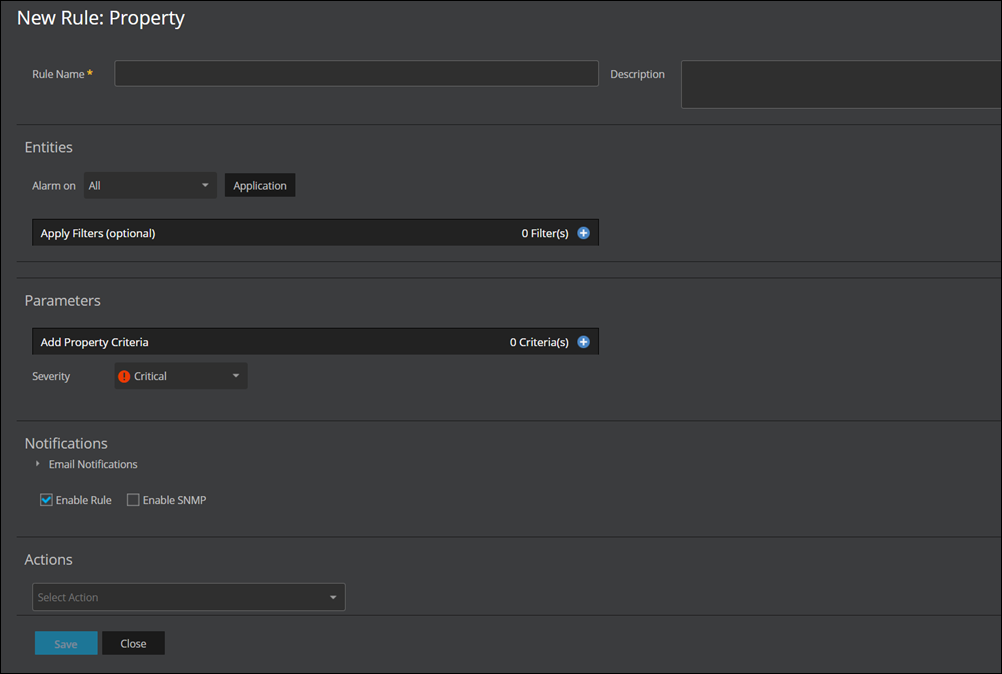Click the 0 Criteria(s) count
The height and width of the screenshot is (674, 1002).
point(538,342)
